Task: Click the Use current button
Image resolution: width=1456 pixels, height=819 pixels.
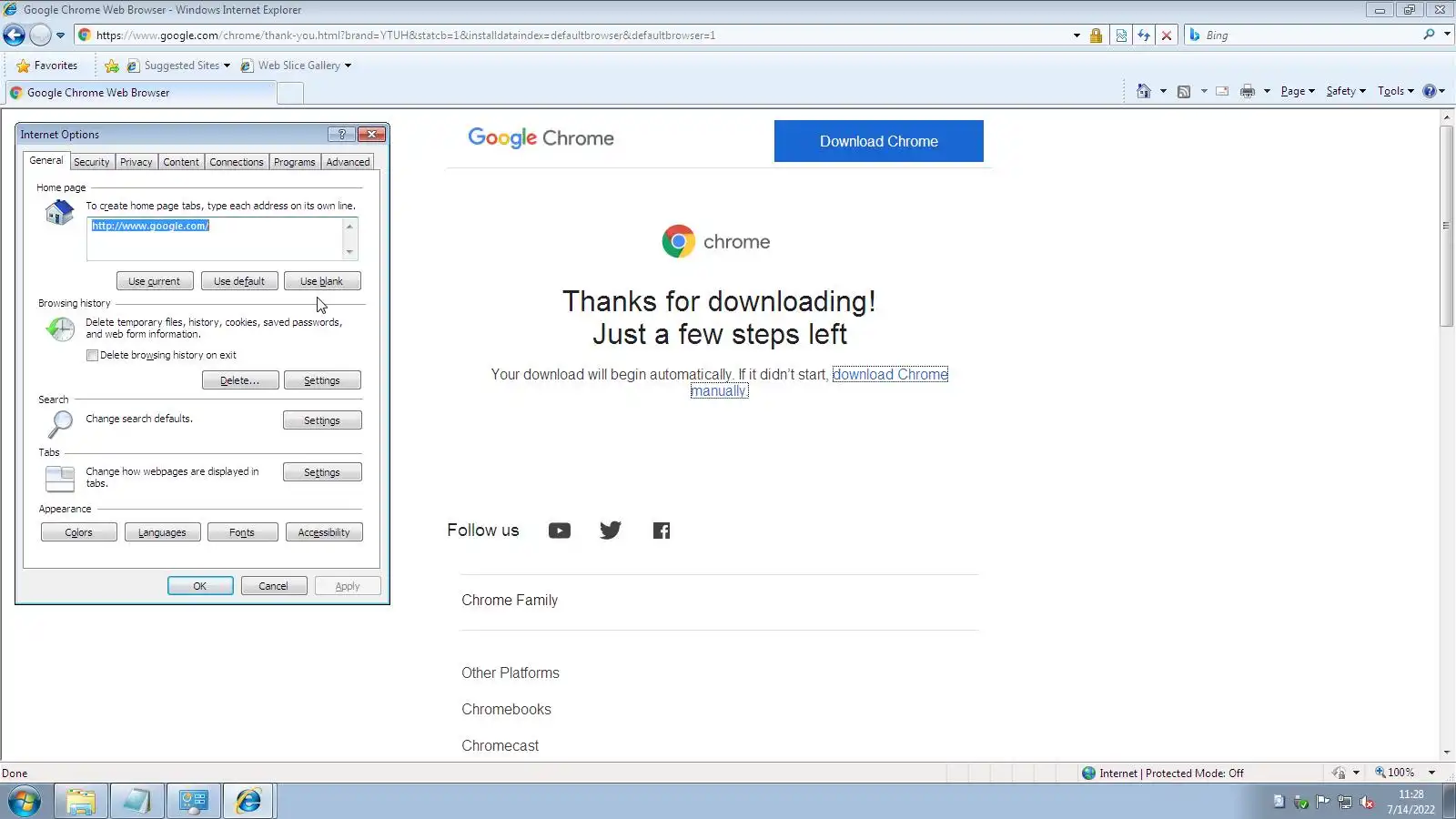Action: (155, 281)
